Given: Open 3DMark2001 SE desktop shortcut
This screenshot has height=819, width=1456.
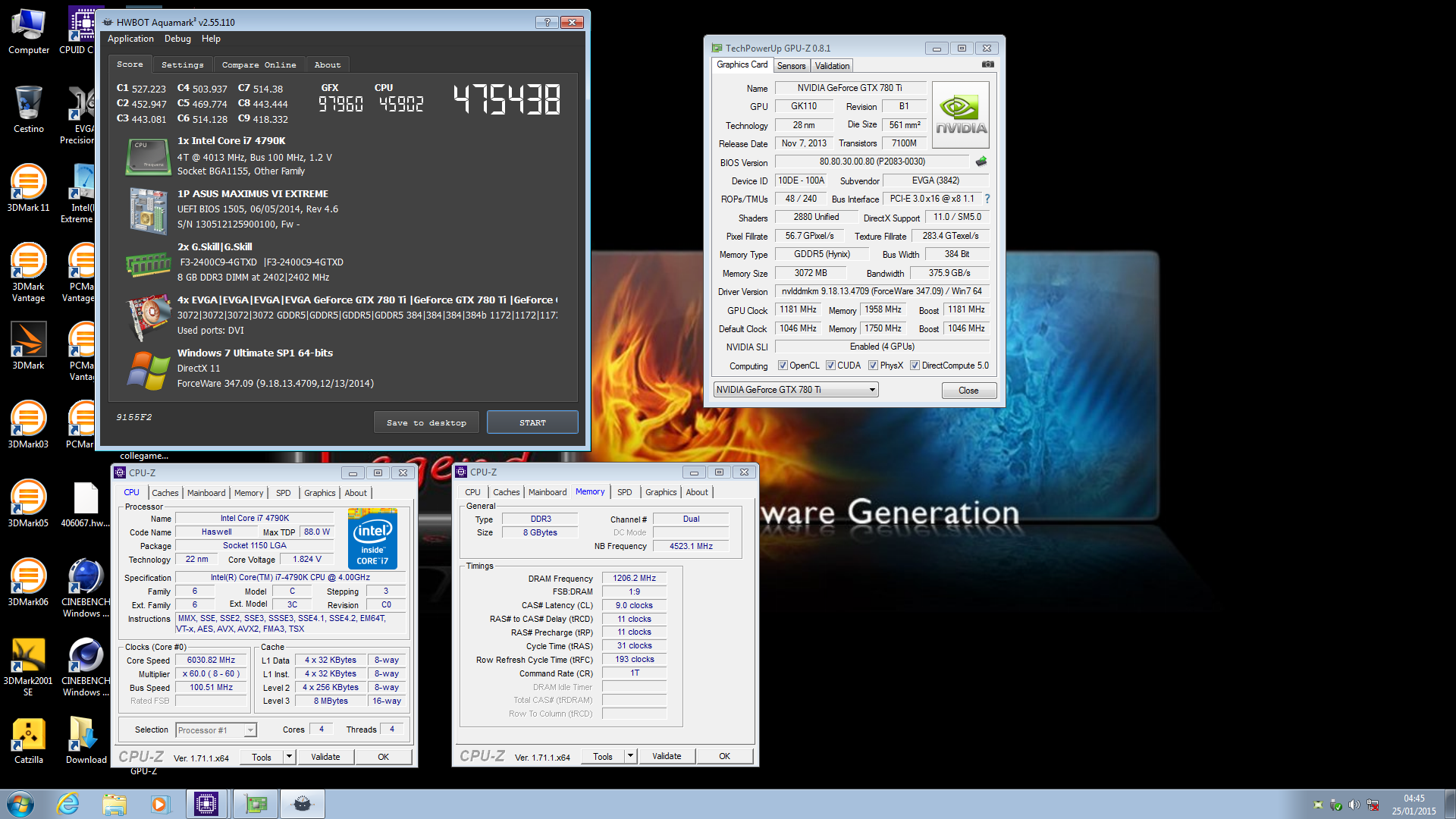Looking at the screenshot, I should click(x=29, y=667).
